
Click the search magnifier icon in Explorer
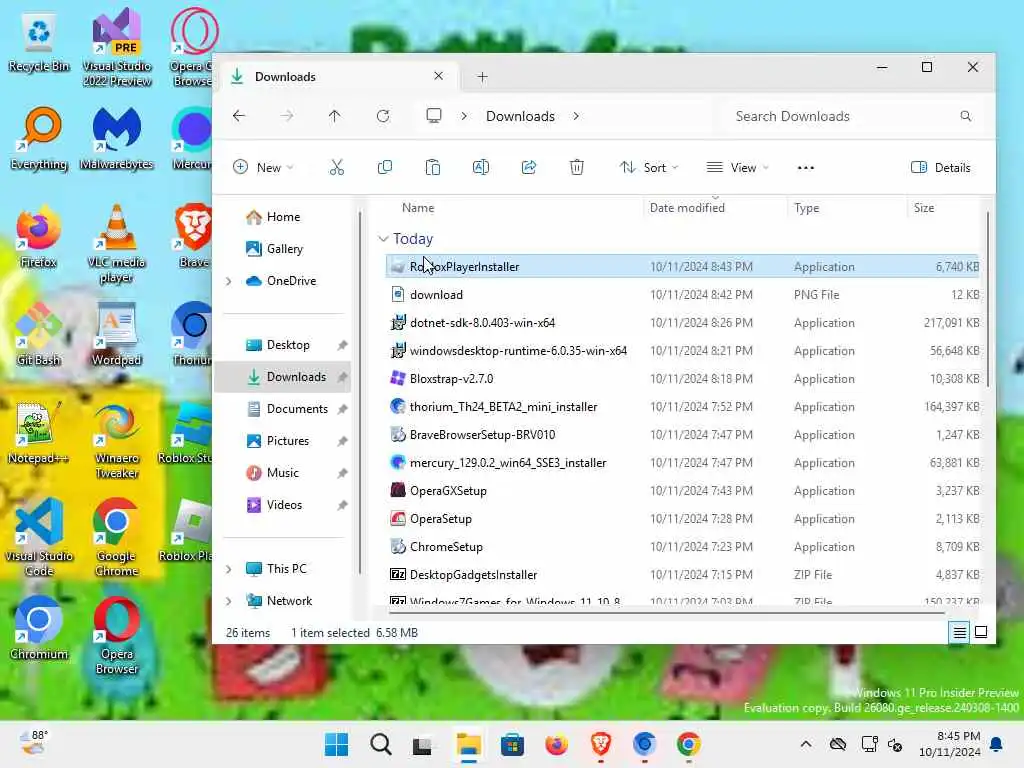(965, 116)
